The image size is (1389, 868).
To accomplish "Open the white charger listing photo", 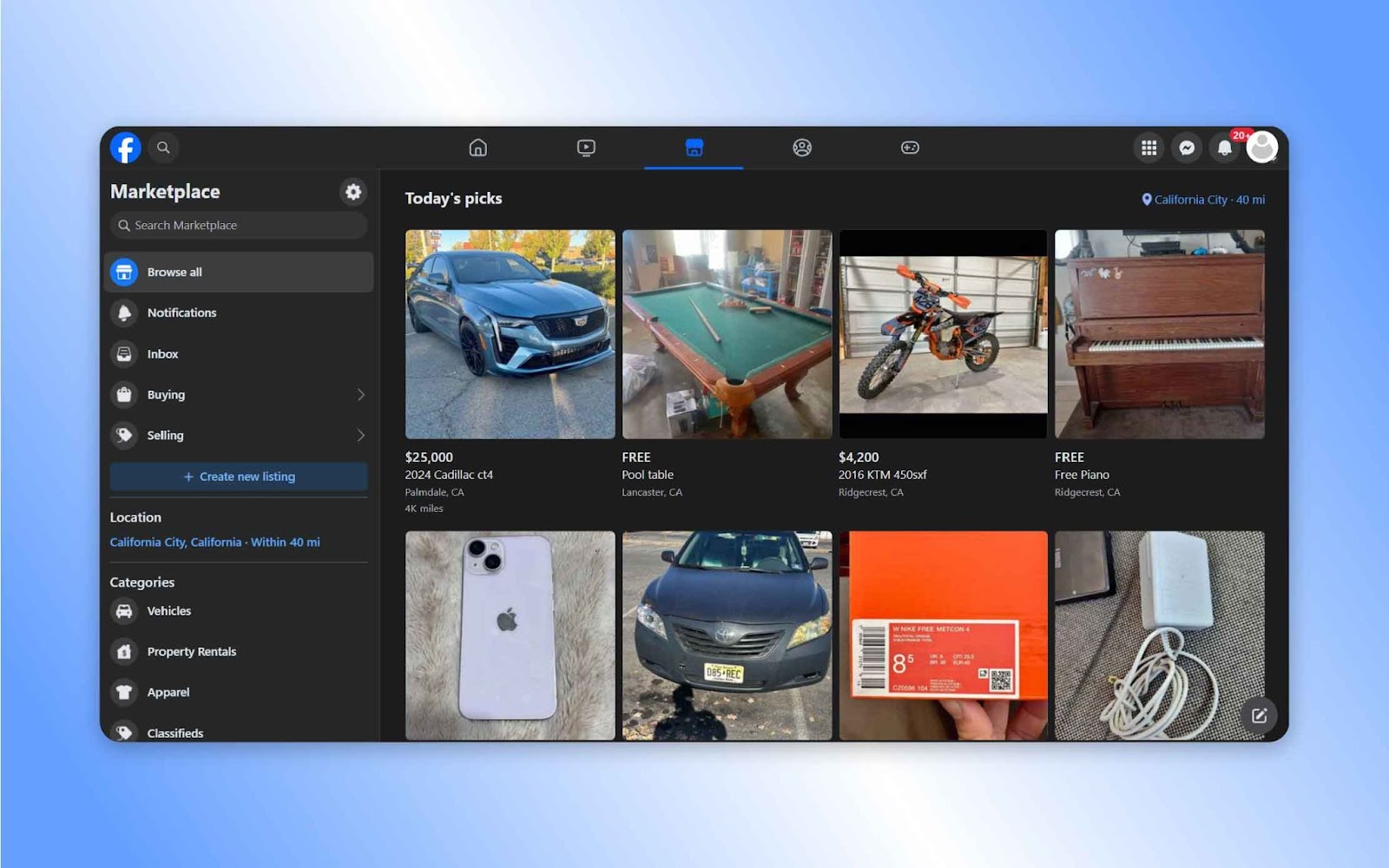I will [1160, 635].
